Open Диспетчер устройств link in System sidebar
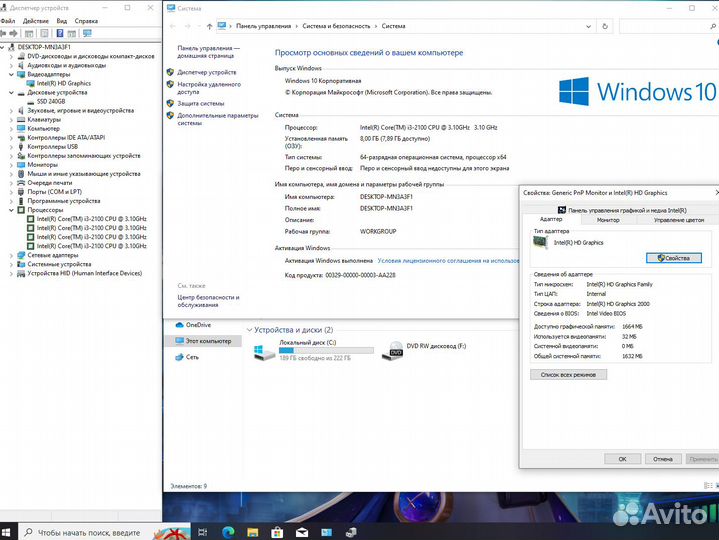719x540 pixels. 207,72
